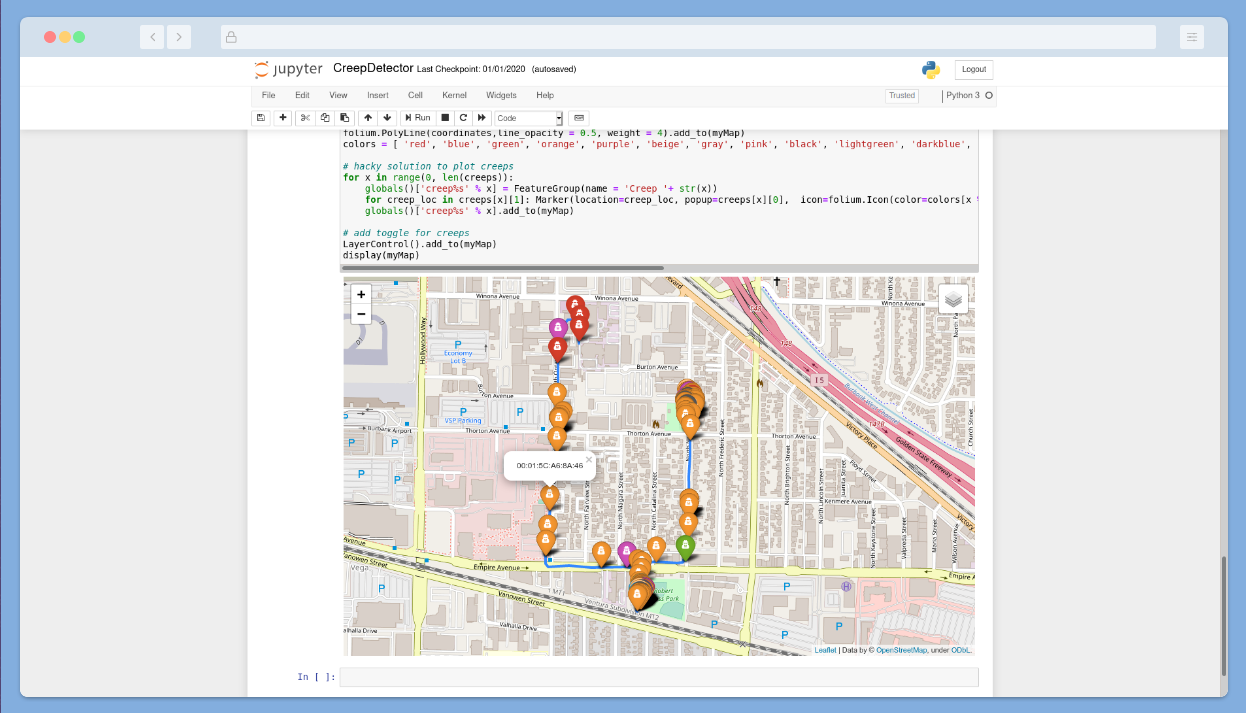Open the Widgets menu
The image size is (1246, 713).
(501, 95)
